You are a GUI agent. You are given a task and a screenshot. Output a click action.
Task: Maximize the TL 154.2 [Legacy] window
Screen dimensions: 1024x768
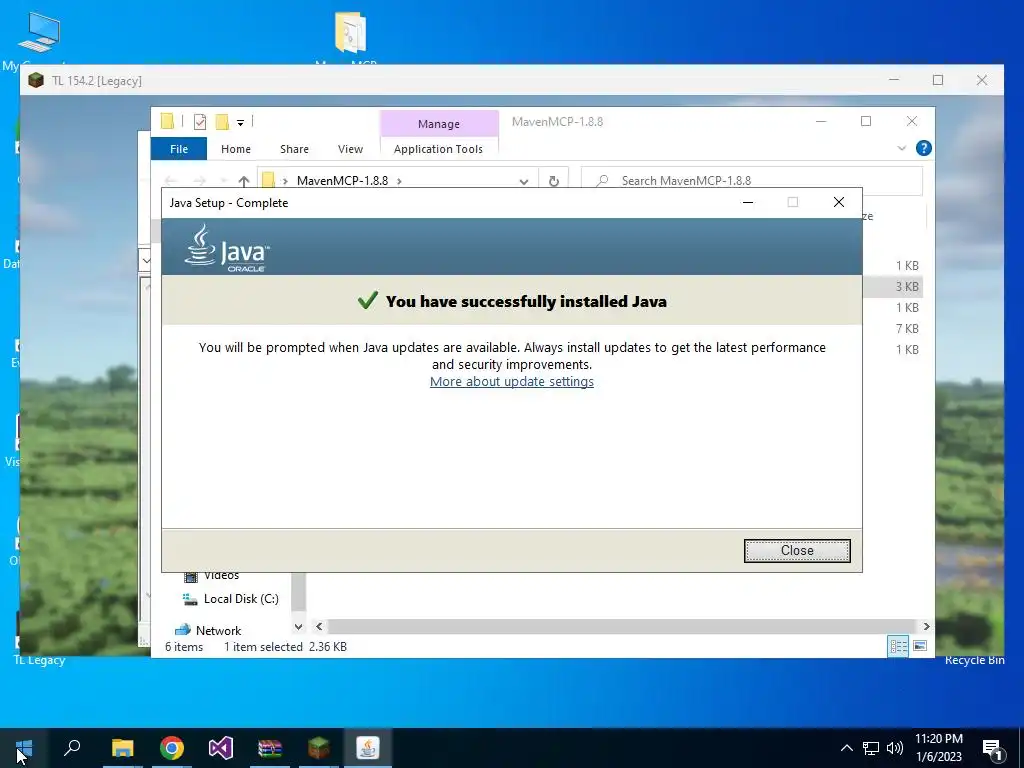click(x=938, y=80)
